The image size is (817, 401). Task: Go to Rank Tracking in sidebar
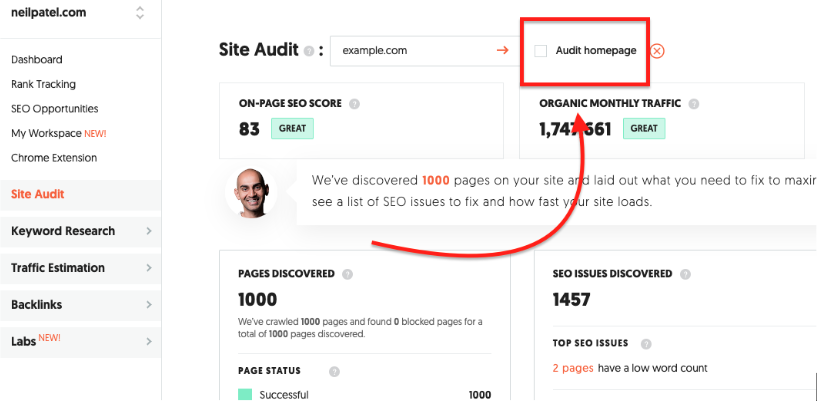[x=43, y=84]
